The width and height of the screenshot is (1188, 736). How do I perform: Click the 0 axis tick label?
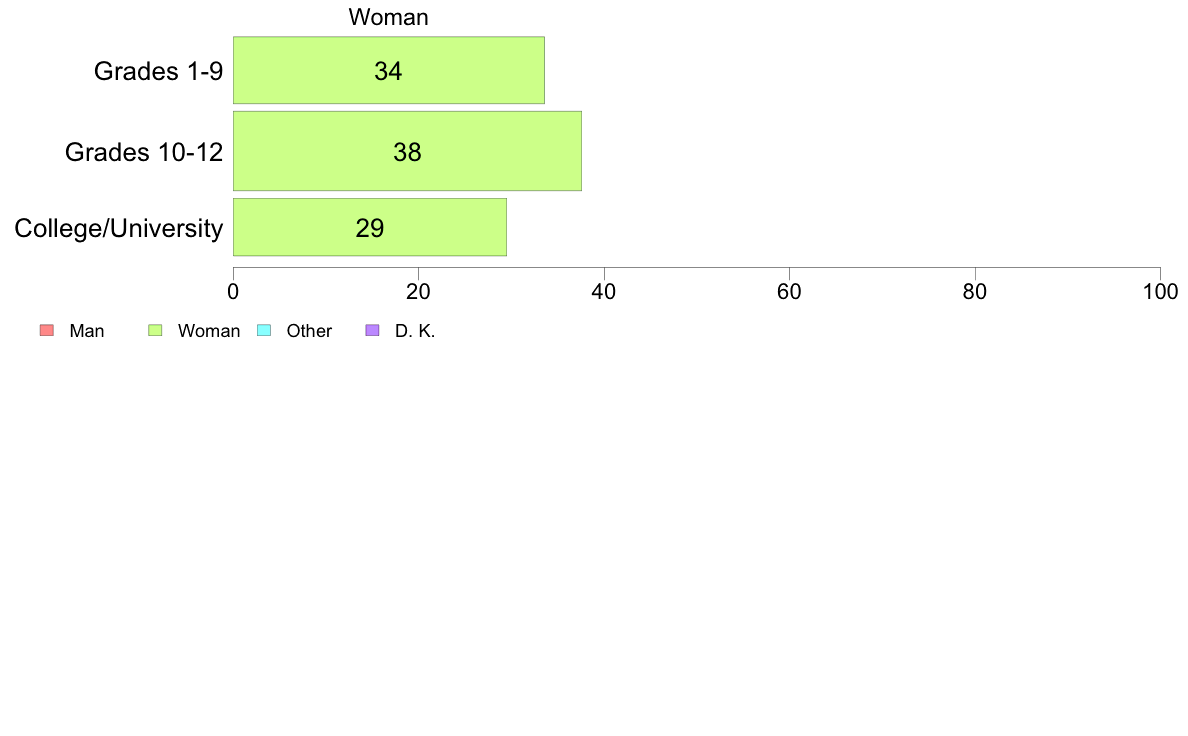233,292
